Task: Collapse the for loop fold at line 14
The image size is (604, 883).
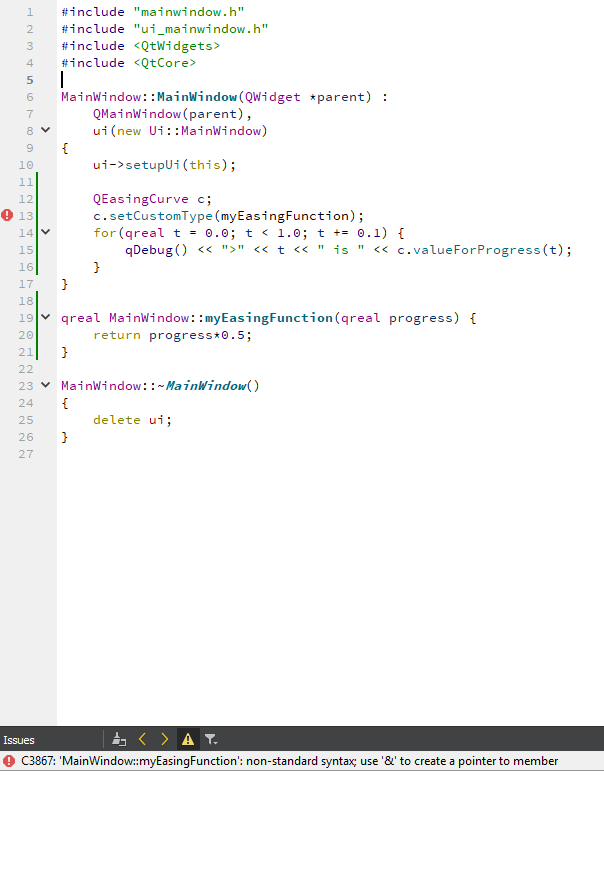Action: [x=45, y=232]
